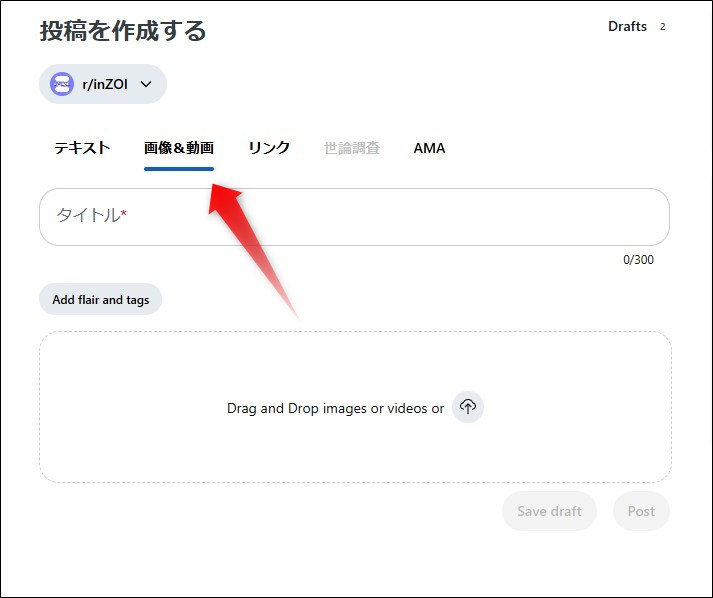Select the 画像&動画 tab
The height and width of the screenshot is (598, 713).
tap(179, 148)
